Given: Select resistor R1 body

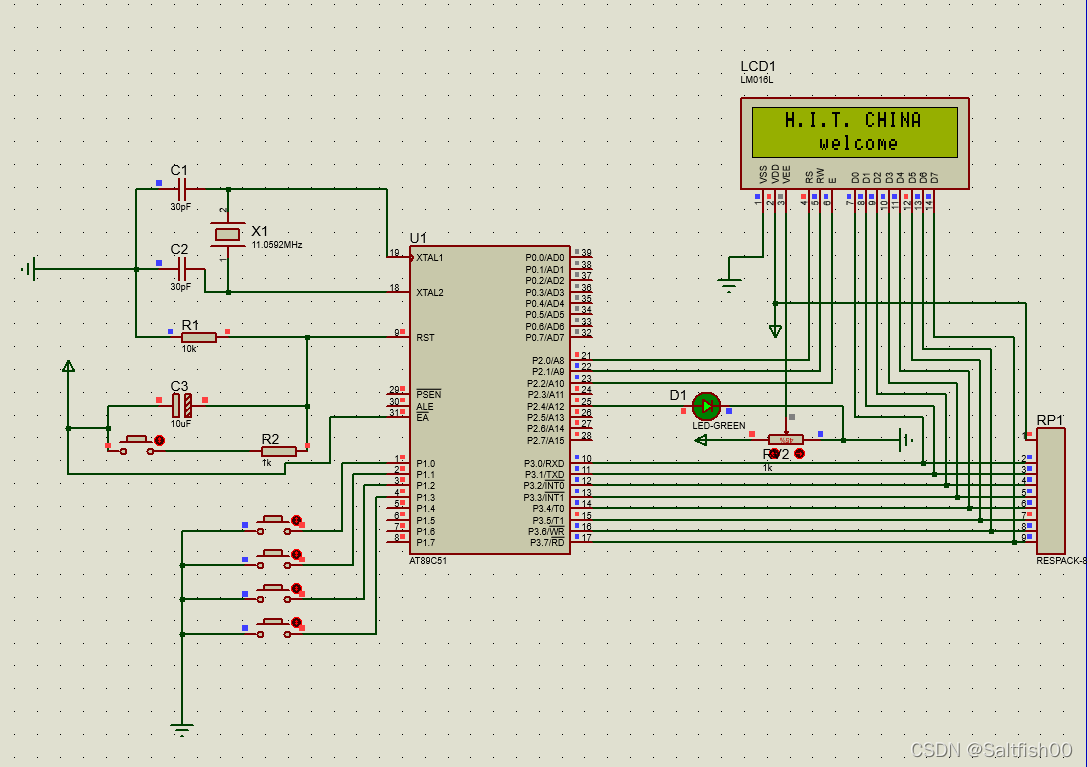Looking at the screenshot, I should [198, 337].
